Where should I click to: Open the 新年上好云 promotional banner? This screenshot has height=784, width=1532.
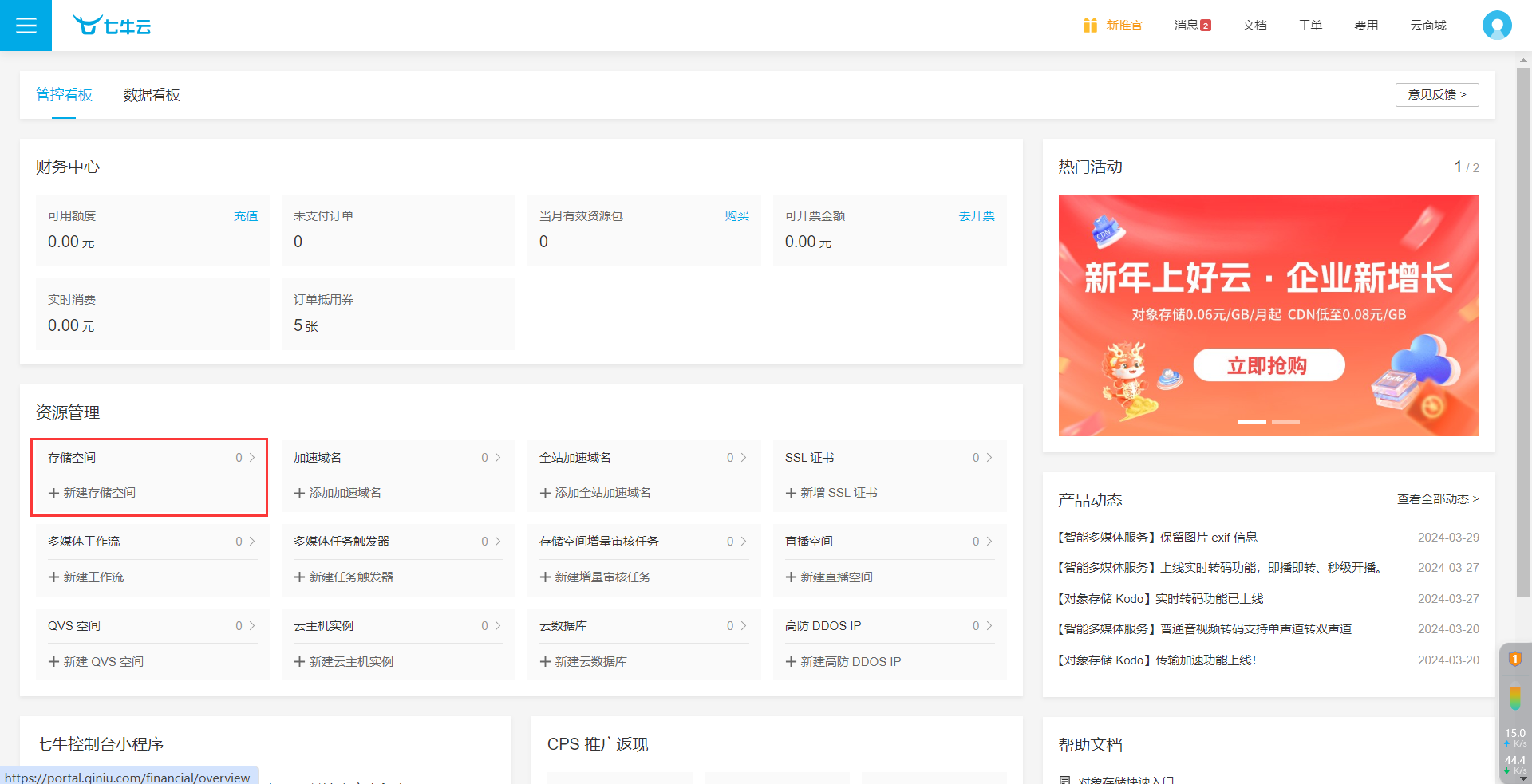[x=1269, y=315]
